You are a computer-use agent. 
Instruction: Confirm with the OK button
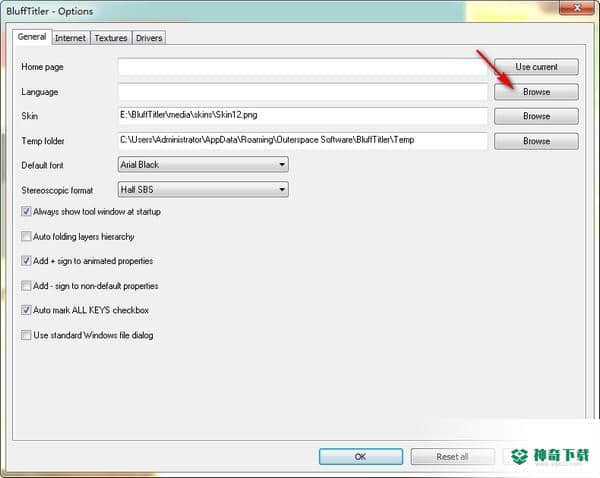pyautogui.click(x=361, y=457)
